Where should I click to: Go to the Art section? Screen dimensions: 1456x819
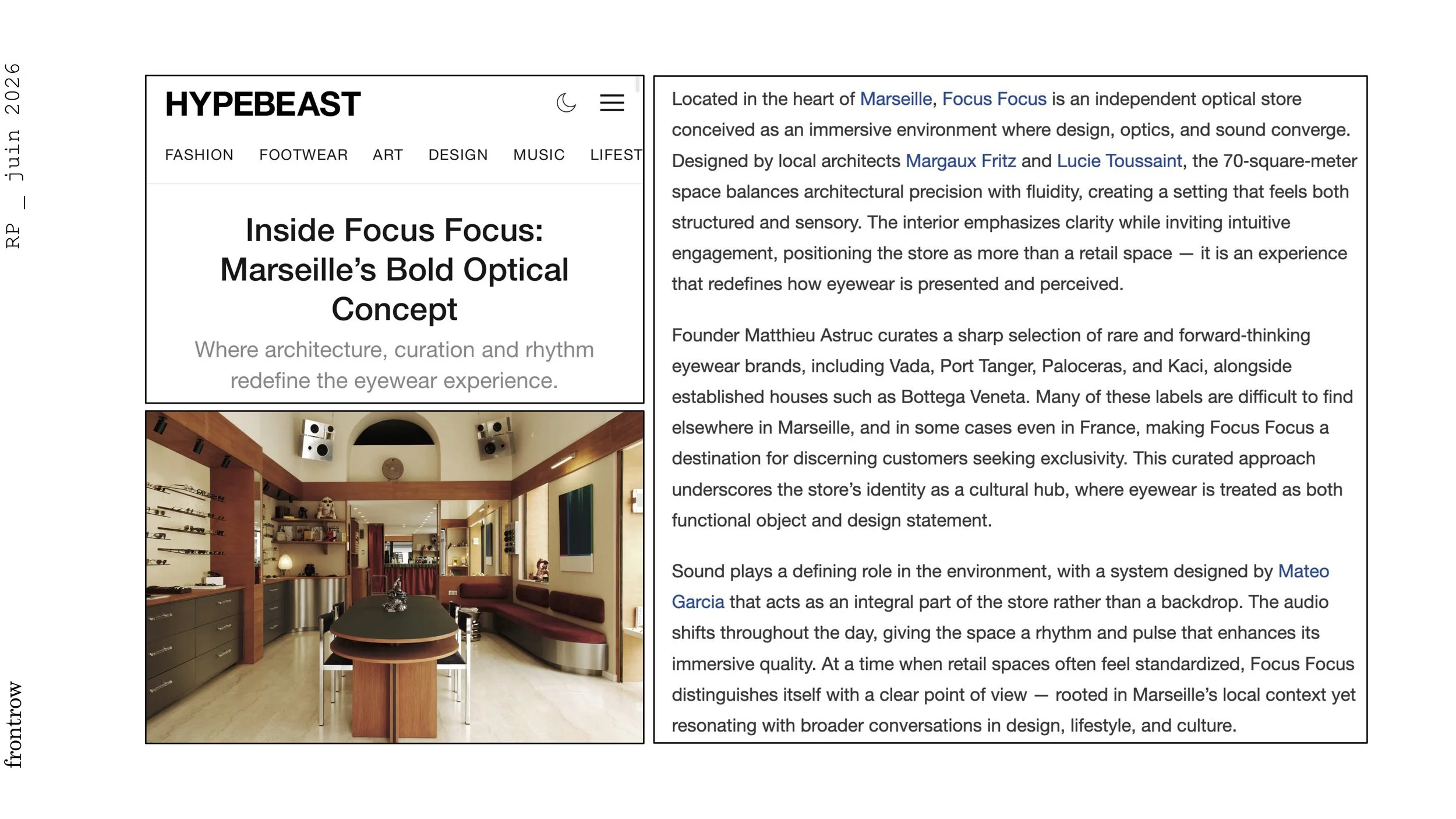coord(388,155)
